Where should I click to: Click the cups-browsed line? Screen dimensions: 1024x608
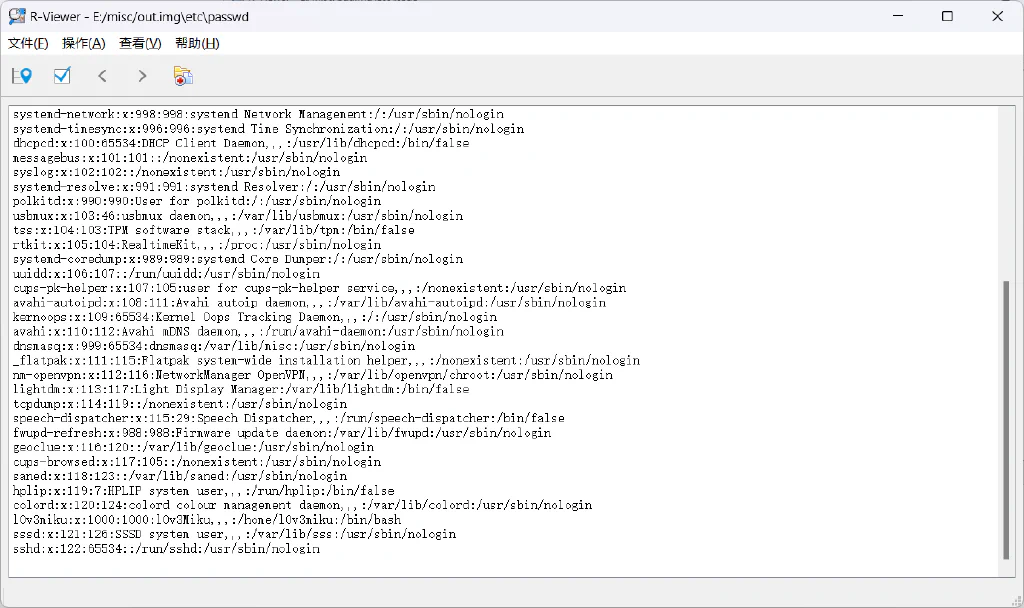[x=197, y=462]
